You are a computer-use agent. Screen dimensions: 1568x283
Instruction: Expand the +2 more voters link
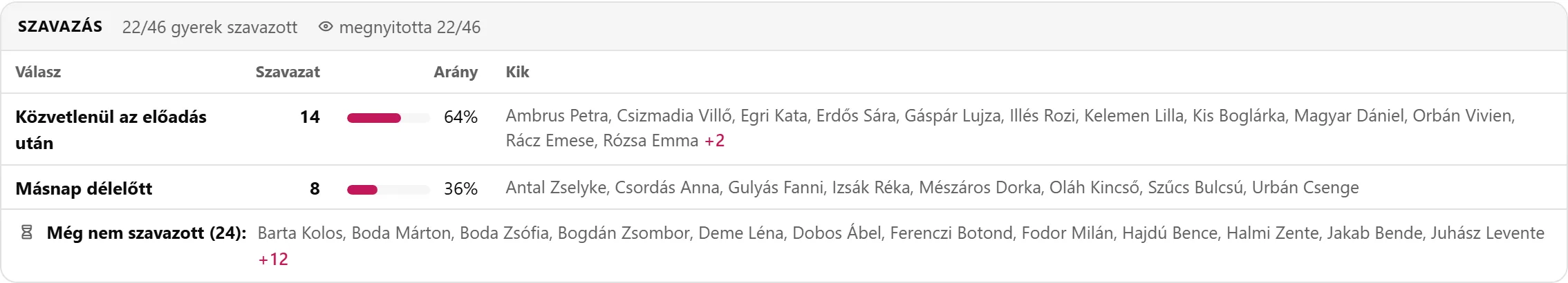click(x=714, y=141)
